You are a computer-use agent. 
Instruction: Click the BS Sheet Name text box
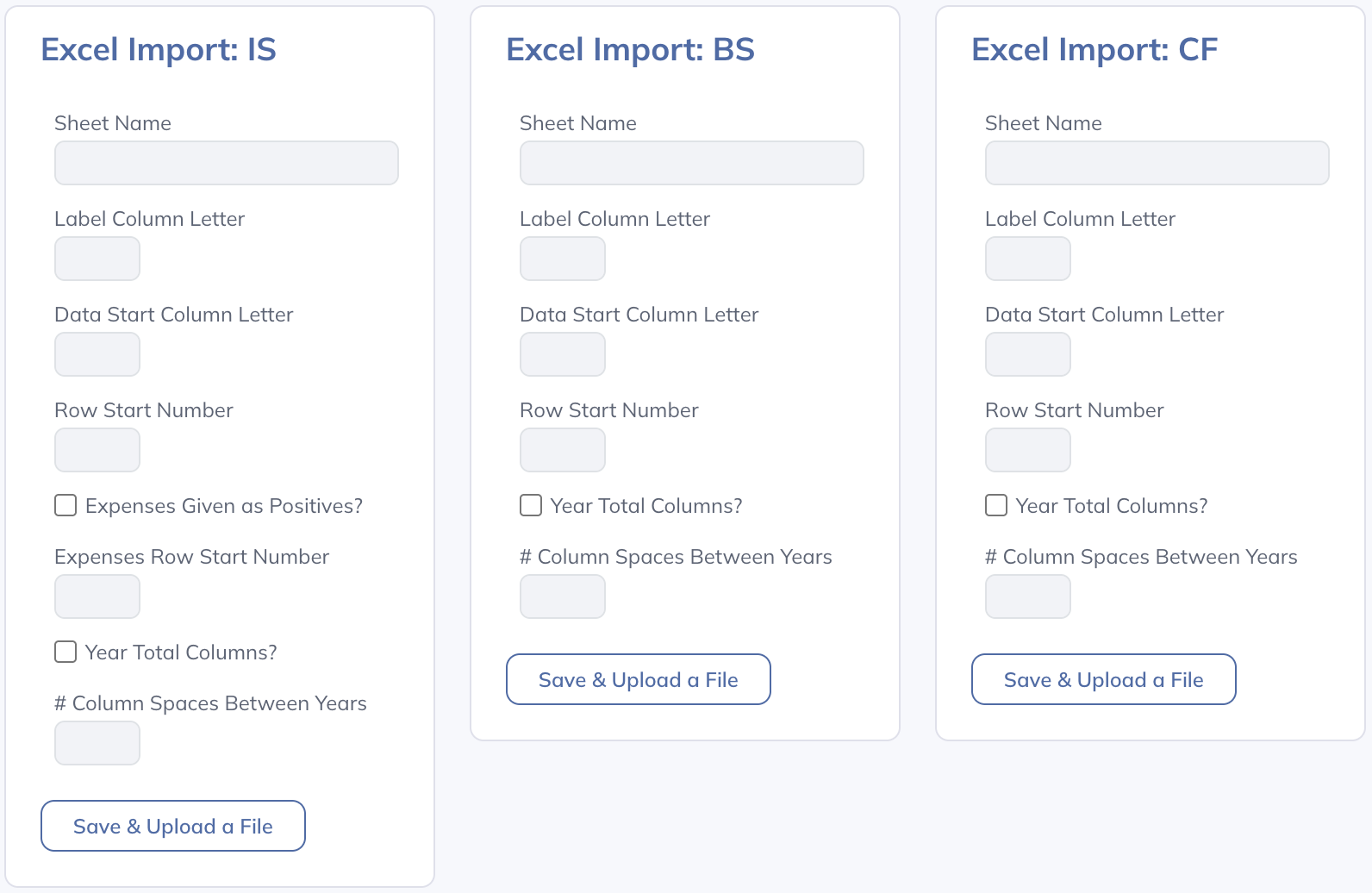pos(692,163)
